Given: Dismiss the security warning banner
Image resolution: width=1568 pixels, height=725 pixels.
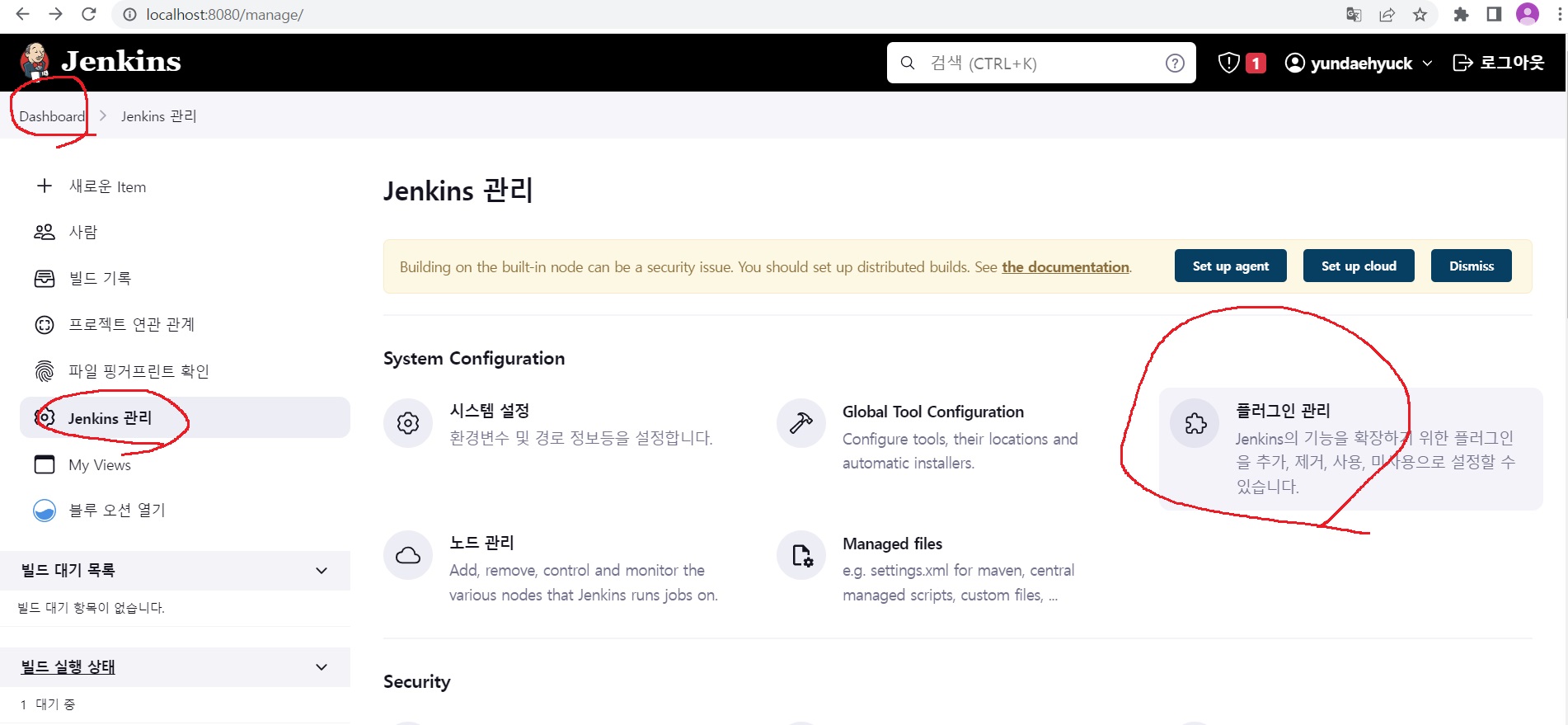Looking at the screenshot, I should (x=1472, y=266).
